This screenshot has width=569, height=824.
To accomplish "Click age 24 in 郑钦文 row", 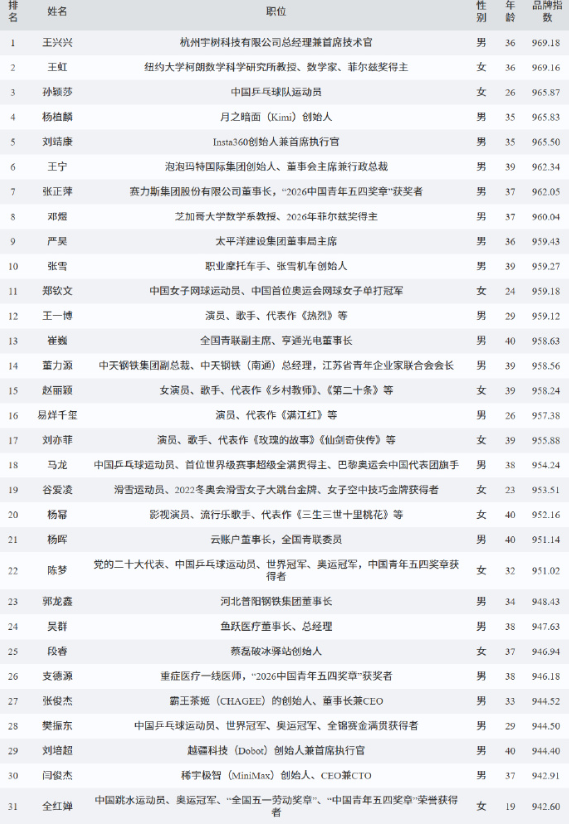I will click(510, 292).
